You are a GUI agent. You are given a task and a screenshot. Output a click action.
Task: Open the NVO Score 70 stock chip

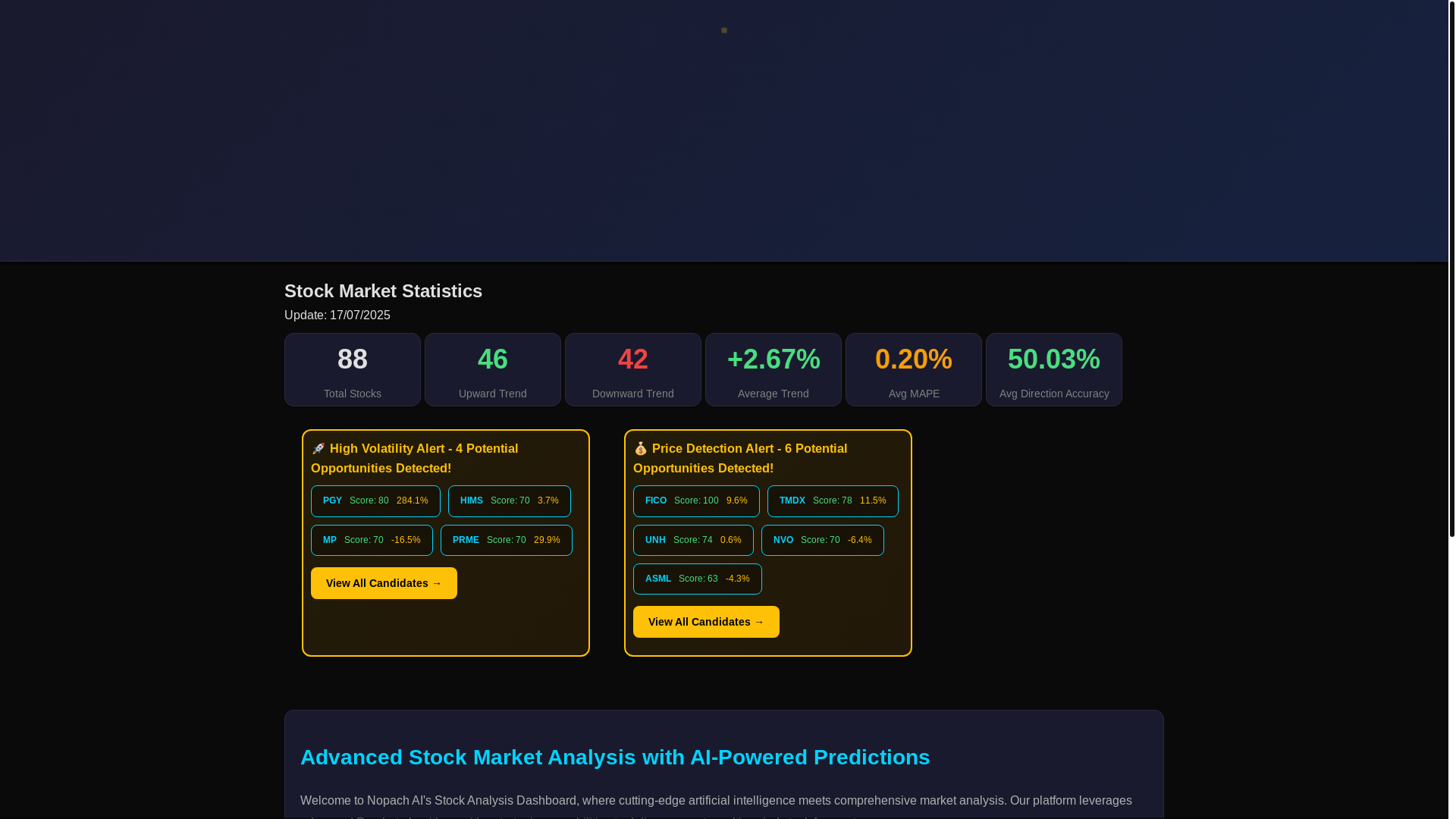[823, 541]
